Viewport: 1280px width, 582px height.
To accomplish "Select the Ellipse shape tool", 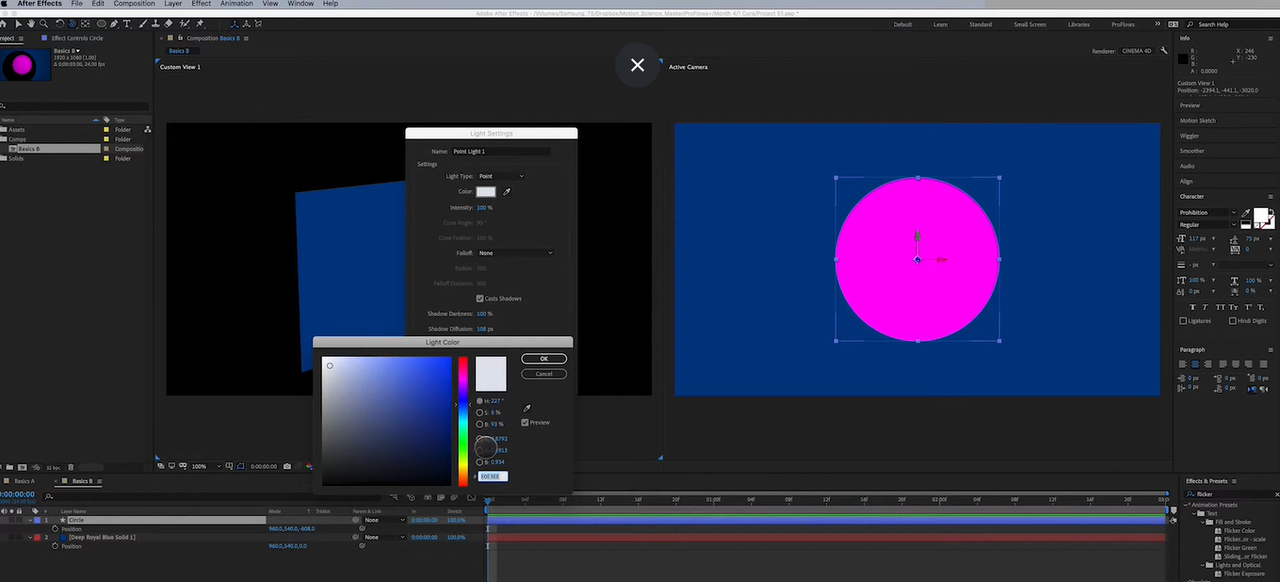I will click(100, 23).
